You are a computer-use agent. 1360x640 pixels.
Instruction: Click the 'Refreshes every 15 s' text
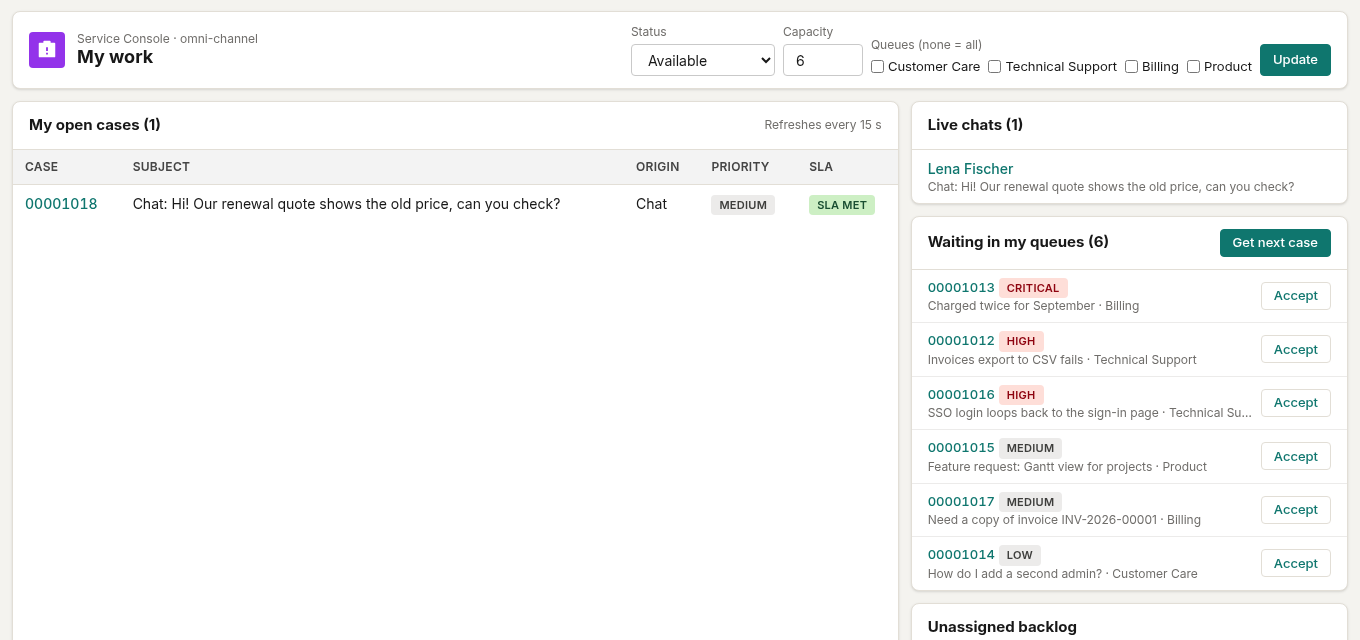(x=823, y=125)
